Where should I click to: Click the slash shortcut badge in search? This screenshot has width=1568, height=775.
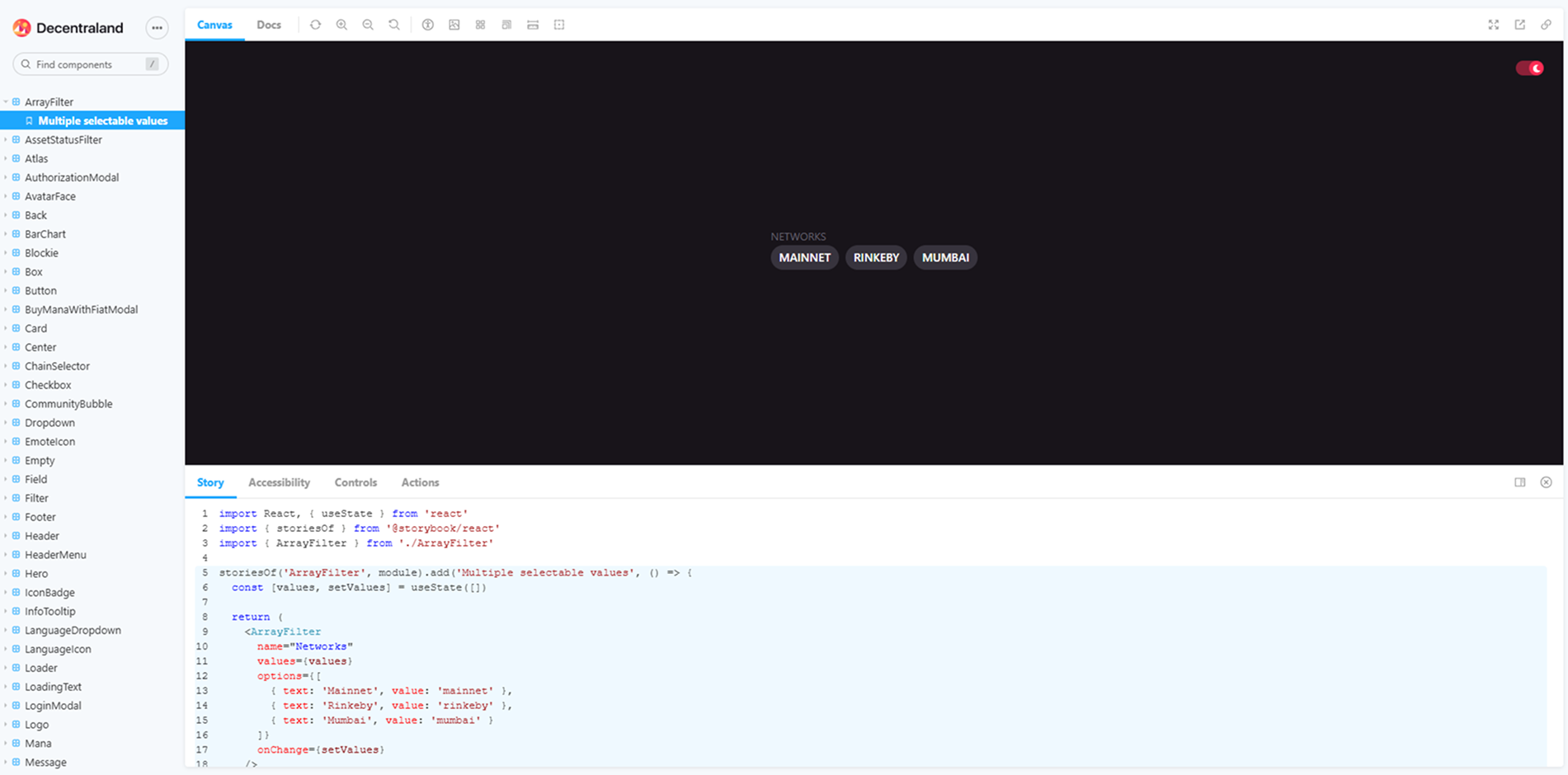click(x=153, y=64)
